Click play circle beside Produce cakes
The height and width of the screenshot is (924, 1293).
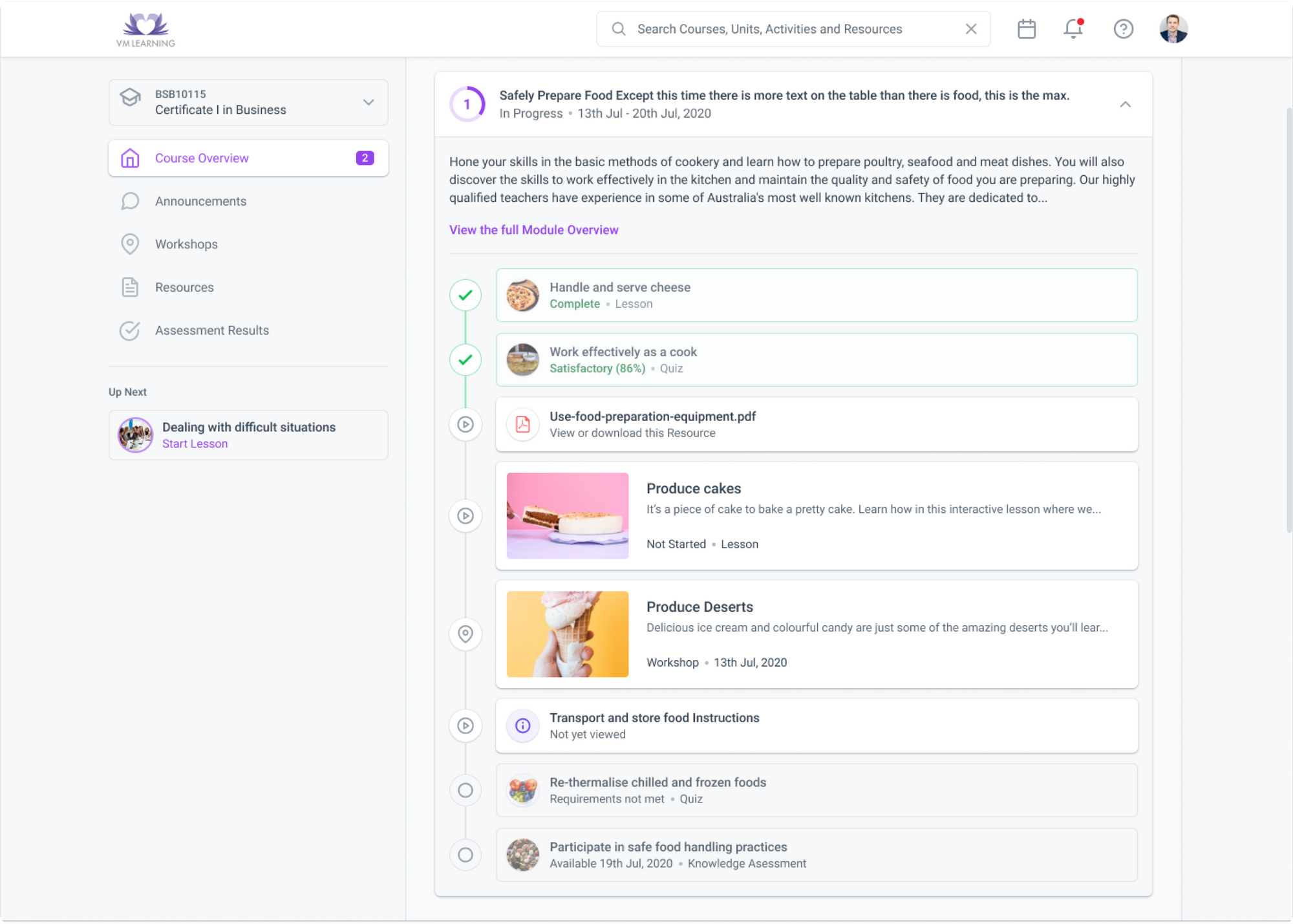465,516
